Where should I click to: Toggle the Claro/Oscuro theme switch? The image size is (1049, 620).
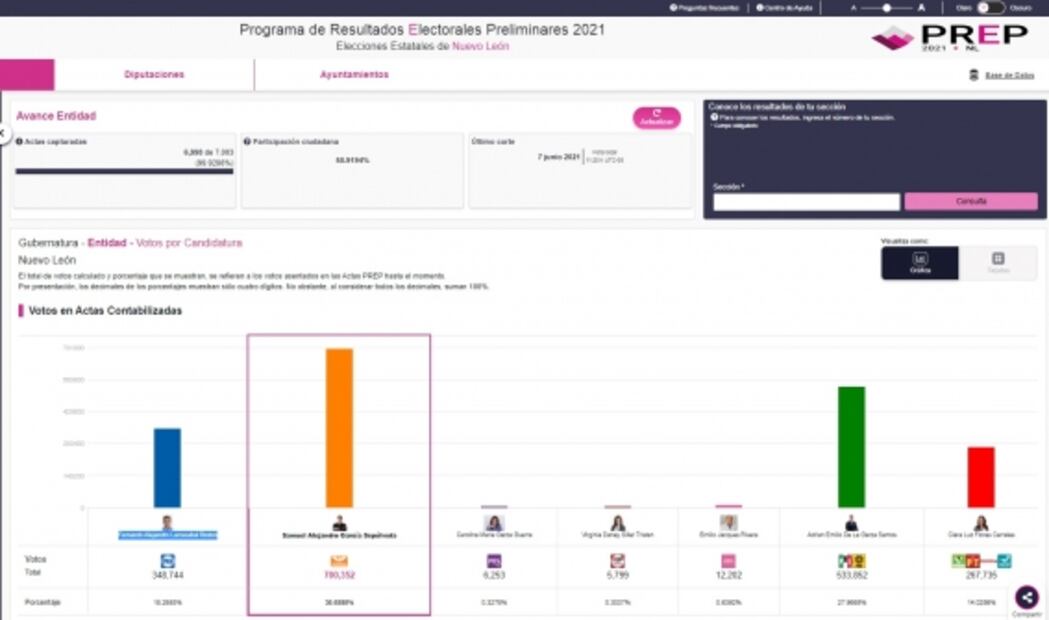990,7
